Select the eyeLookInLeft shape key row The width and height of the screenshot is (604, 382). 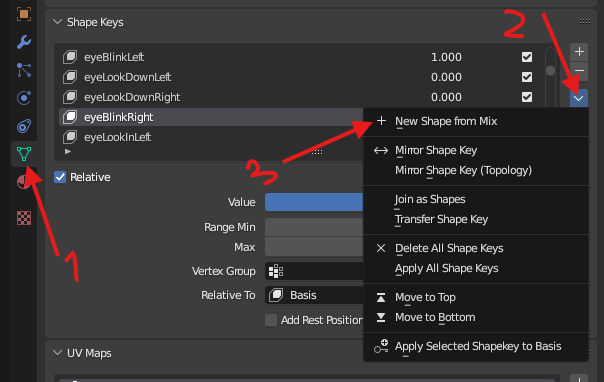click(x=211, y=137)
